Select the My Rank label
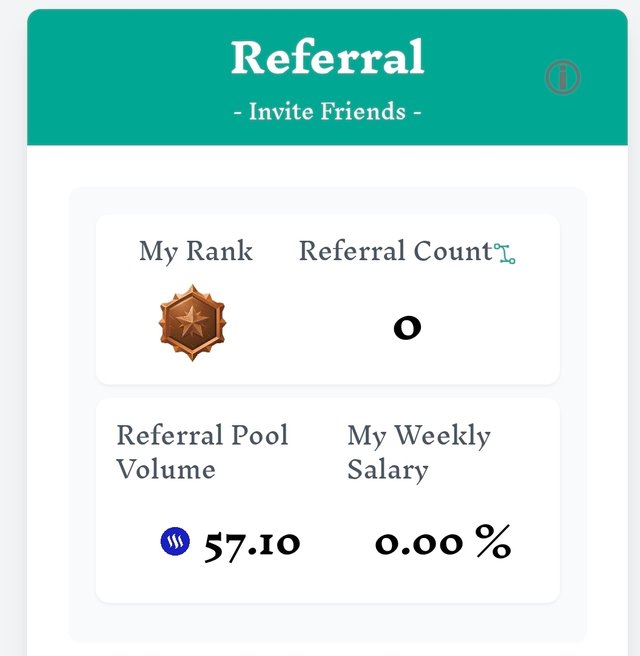The height and width of the screenshot is (656, 640). (x=196, y=252)
